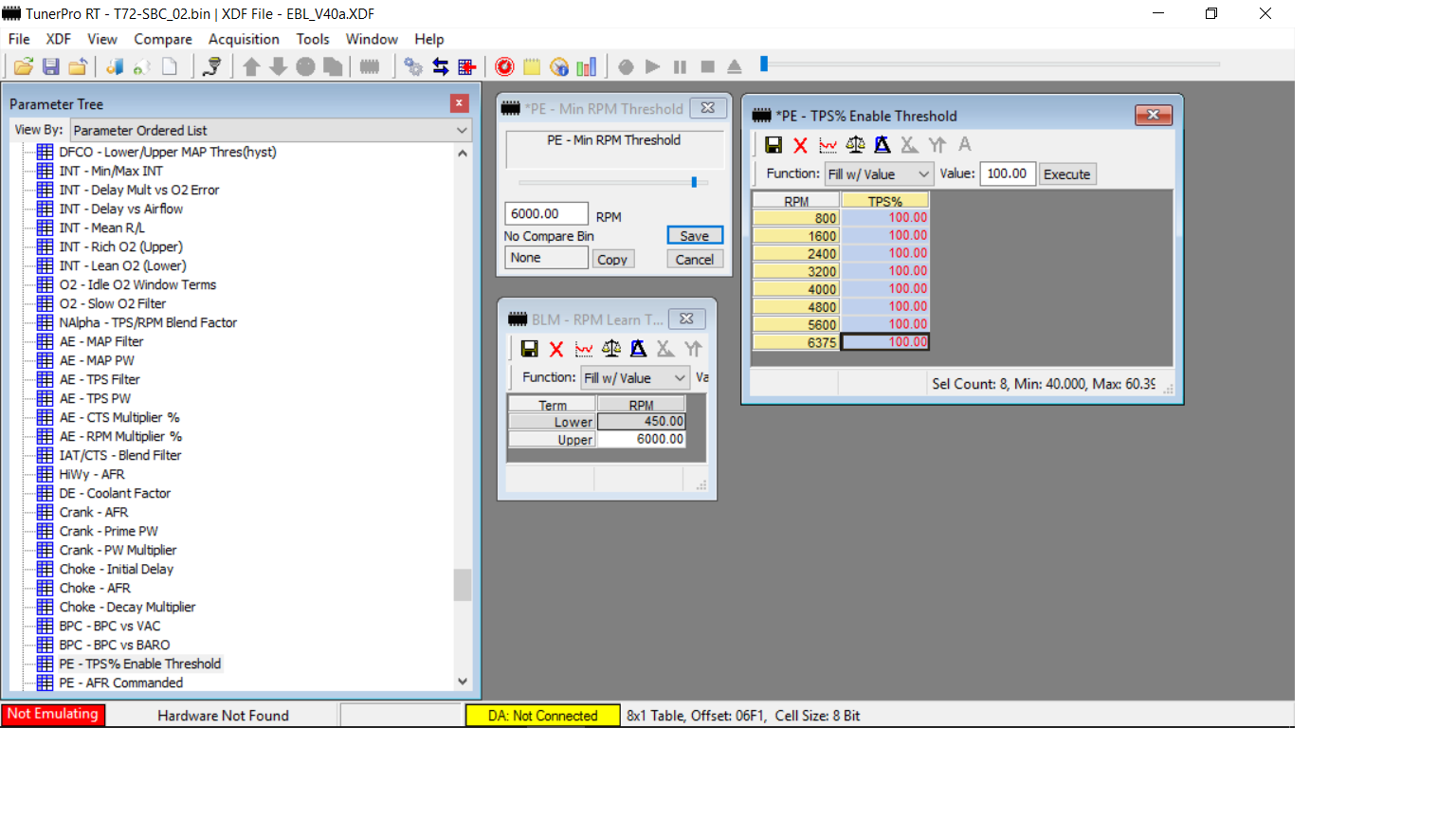Click the blue swap arrows toolbar icon

(x=441, y=66)
